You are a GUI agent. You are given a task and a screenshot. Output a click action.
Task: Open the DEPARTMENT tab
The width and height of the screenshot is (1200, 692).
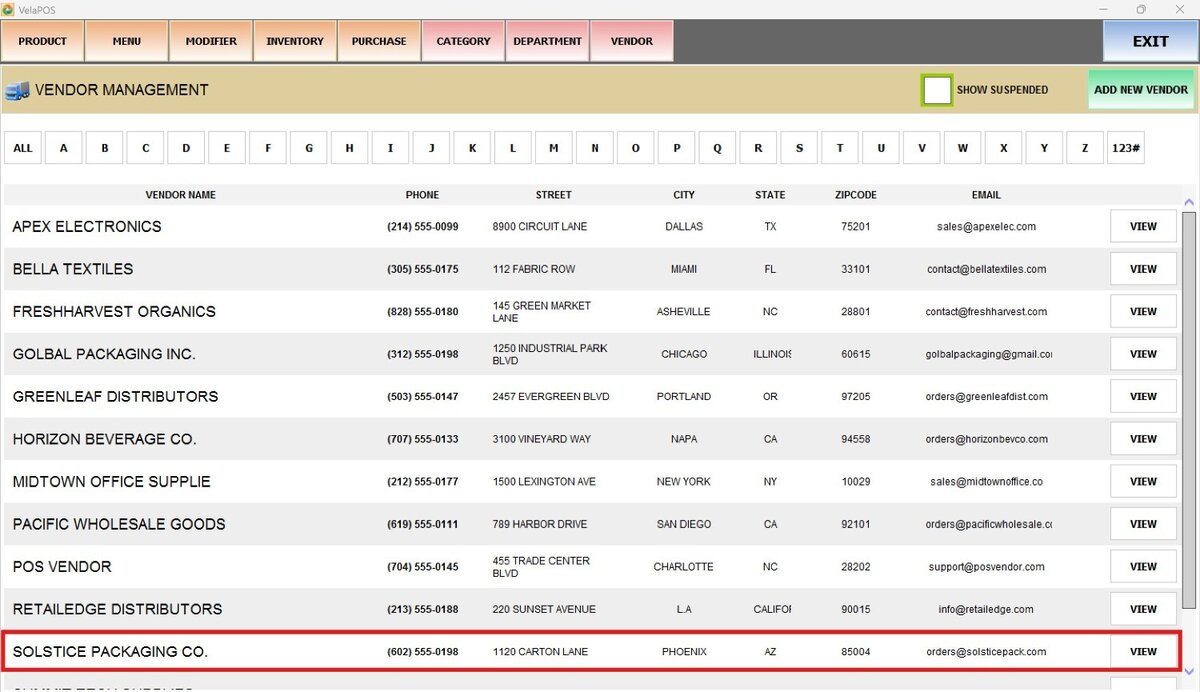(547, 41)
